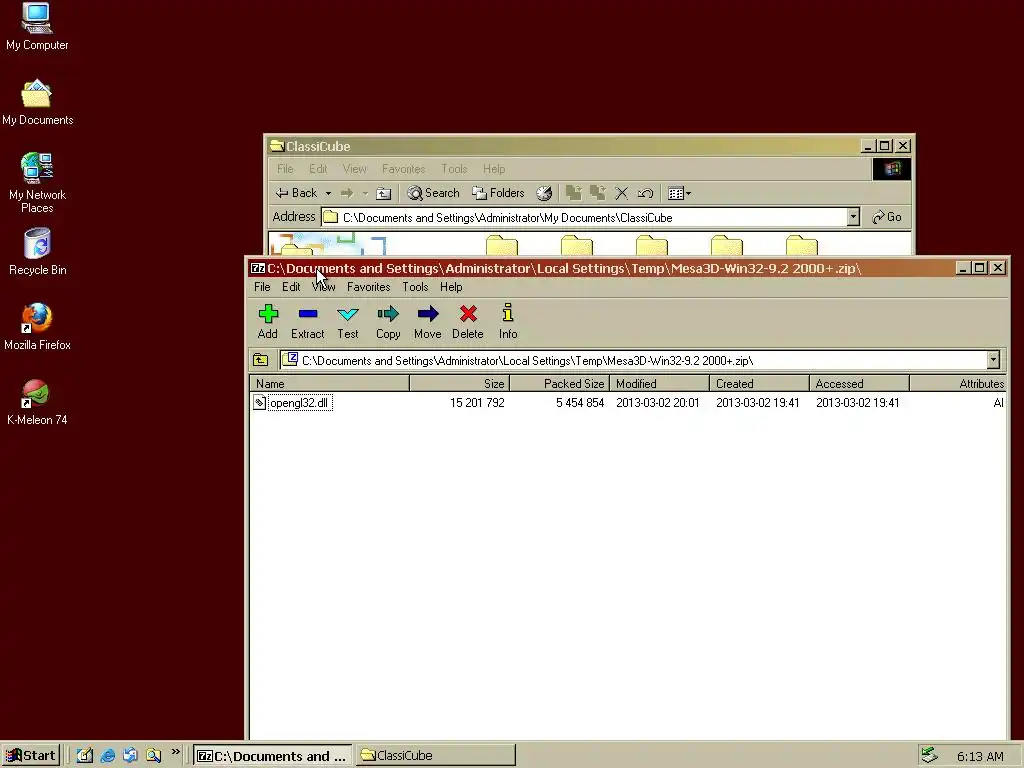The image size is (1024, 768).
Task: Click Show Desktop quick launch icon
Action: (85, 756)
